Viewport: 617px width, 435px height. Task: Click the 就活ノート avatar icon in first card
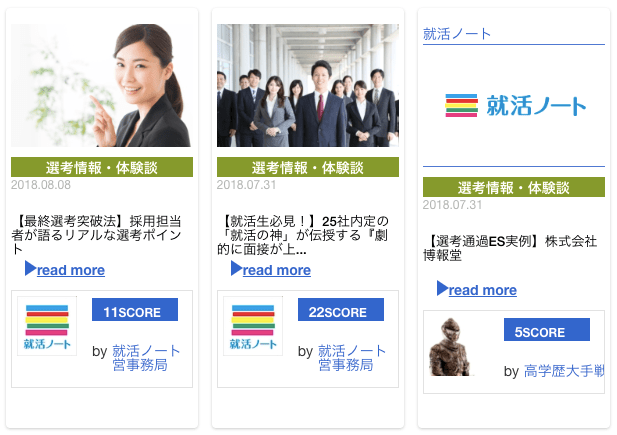[x=47, y=326]
